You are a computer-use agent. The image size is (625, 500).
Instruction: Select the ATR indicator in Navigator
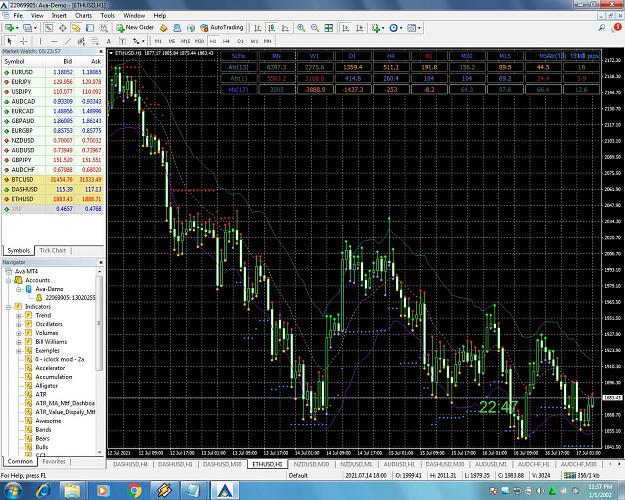(41, 394)
